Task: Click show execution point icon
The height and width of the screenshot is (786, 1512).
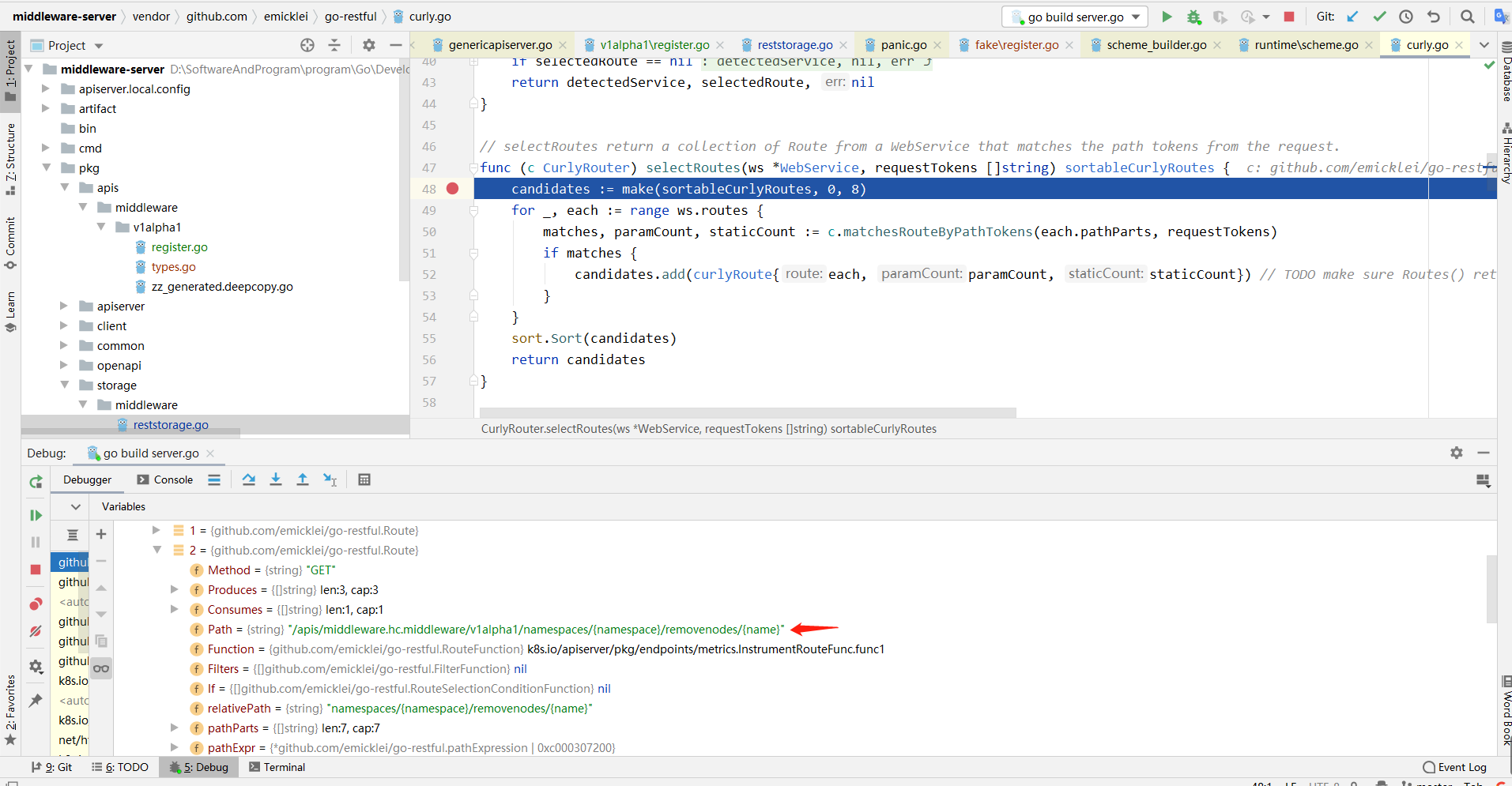Action: pyautogui.click(x=214, y=479)
